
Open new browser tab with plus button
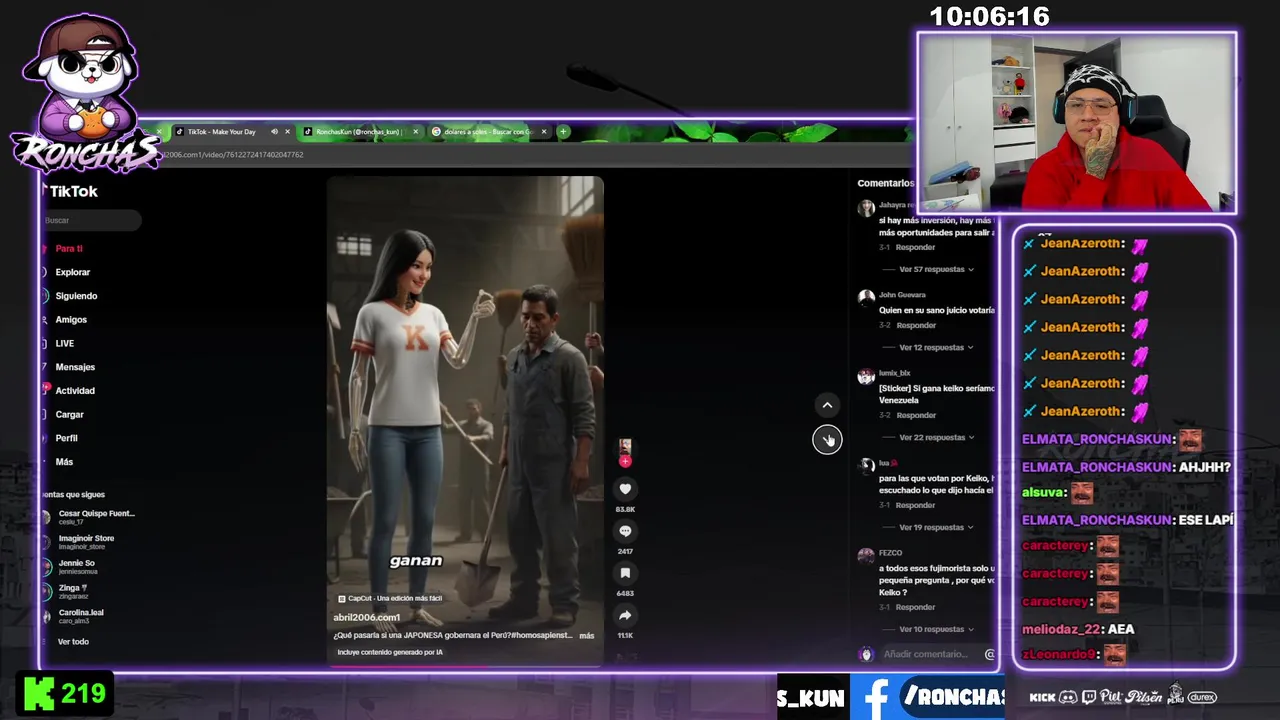pos(563,131)
